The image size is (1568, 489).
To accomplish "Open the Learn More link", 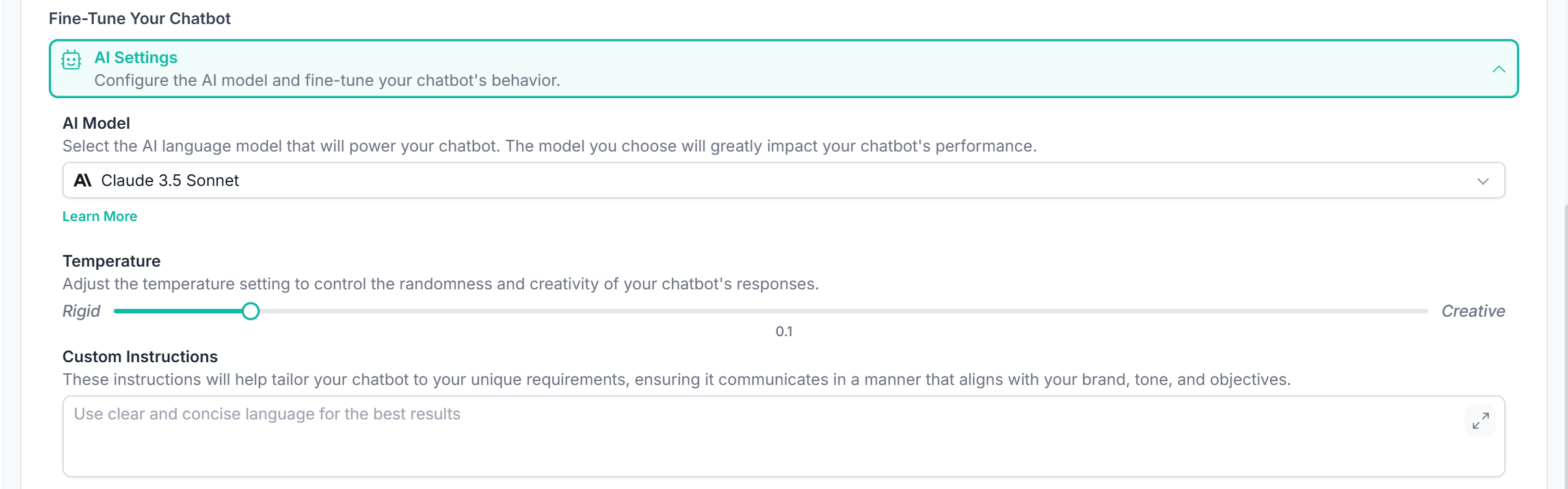I will point(100,217).
